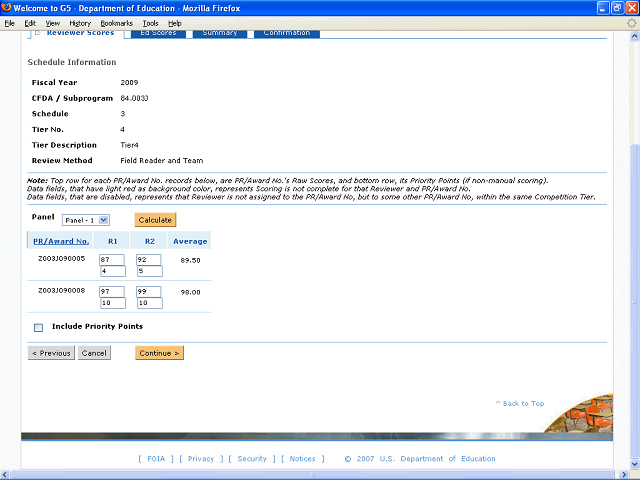The height and width of the screenshot is (480, 640).
Task: Click R1 raw score field for Z003J090005
Action: (x=112, y=260)
